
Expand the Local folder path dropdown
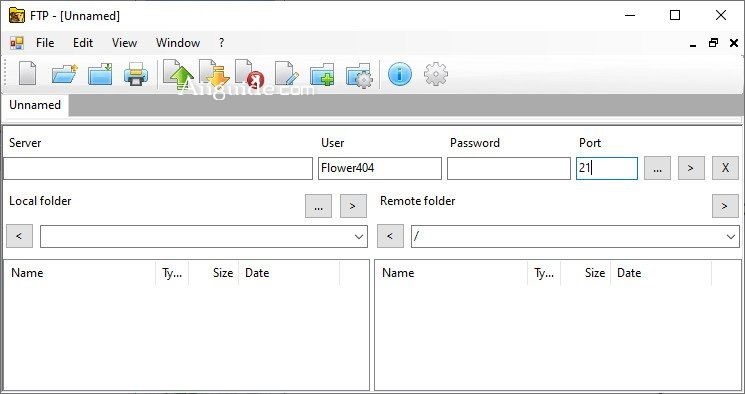pos(359,236)
